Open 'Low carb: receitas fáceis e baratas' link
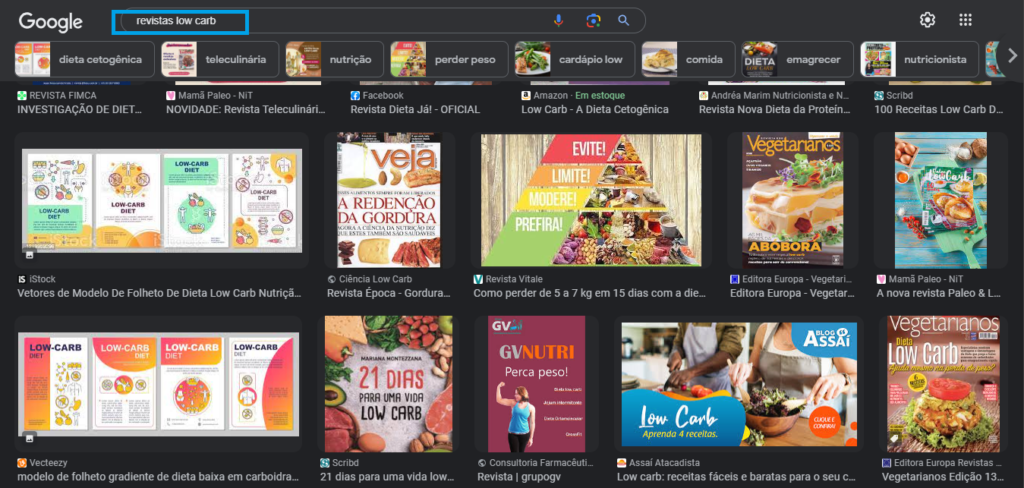This screenshot has height=488, width=1024. coord(736,477)
